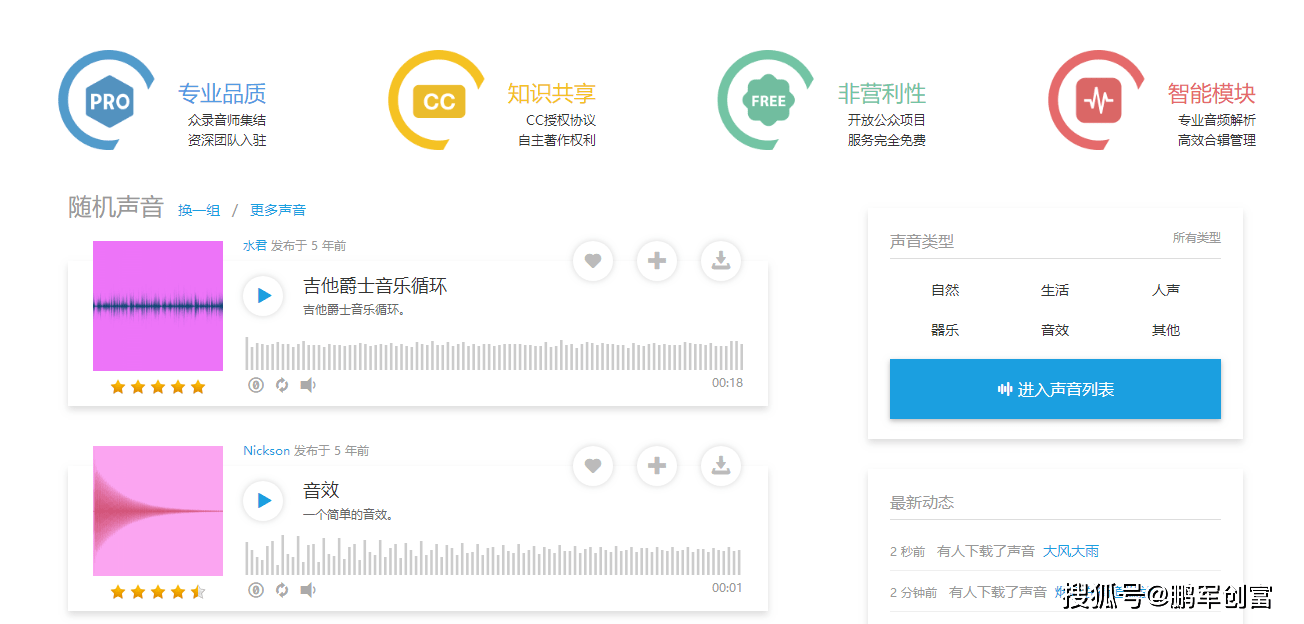
Task: Open uploader 水君 profile link
Action: [x=255, y=245]
